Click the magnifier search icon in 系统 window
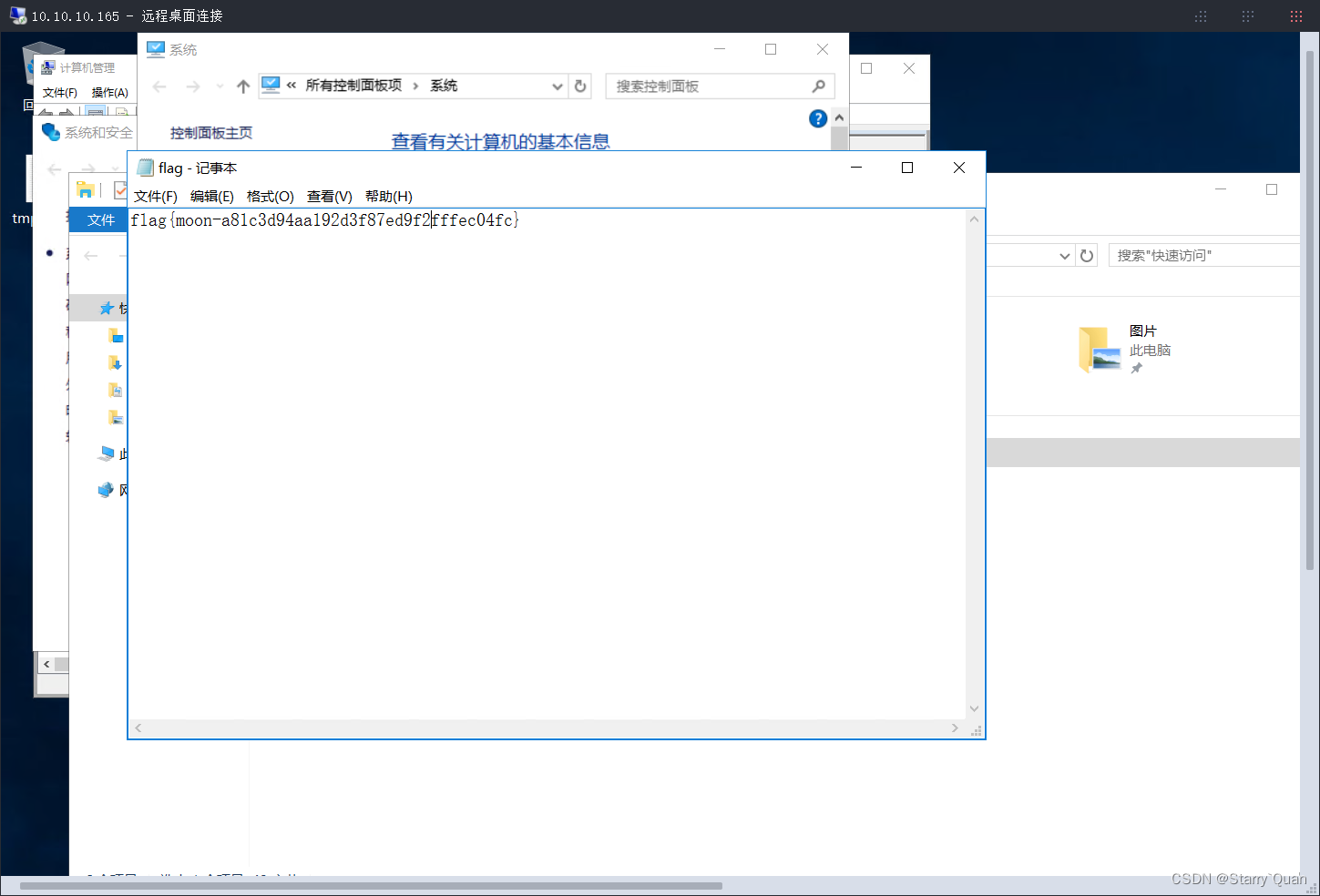 [819, 86]
